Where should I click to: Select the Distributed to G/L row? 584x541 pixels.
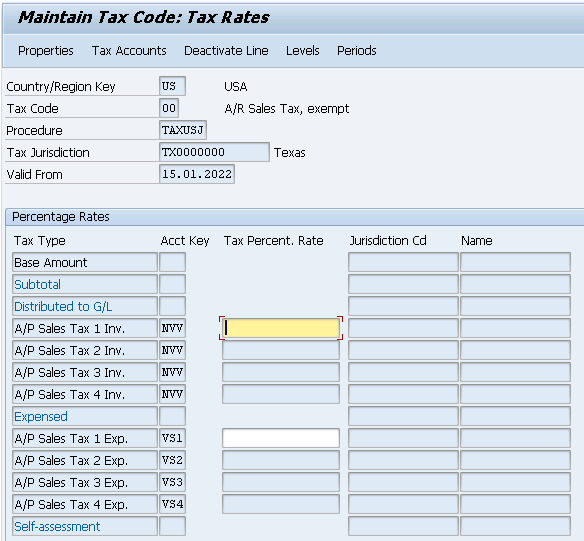[x=85, y=306]
